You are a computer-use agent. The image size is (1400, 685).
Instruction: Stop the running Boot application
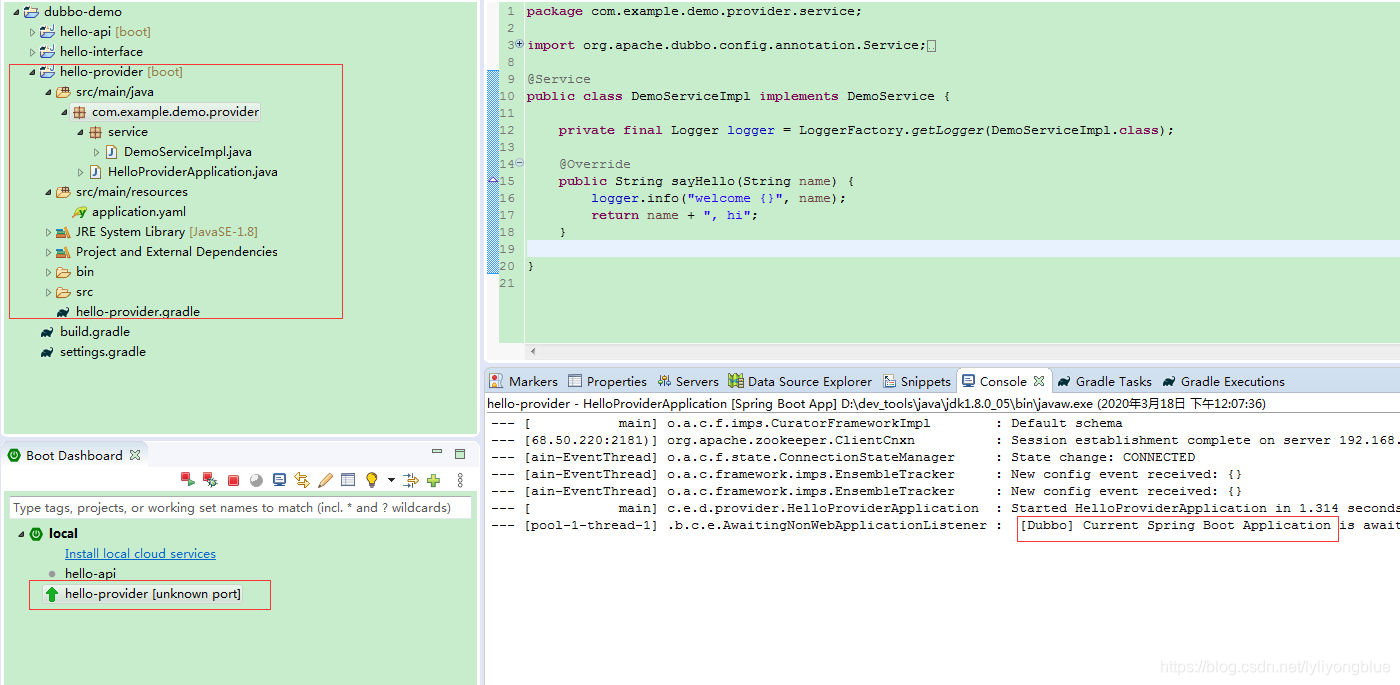click(x=233, y=479)
